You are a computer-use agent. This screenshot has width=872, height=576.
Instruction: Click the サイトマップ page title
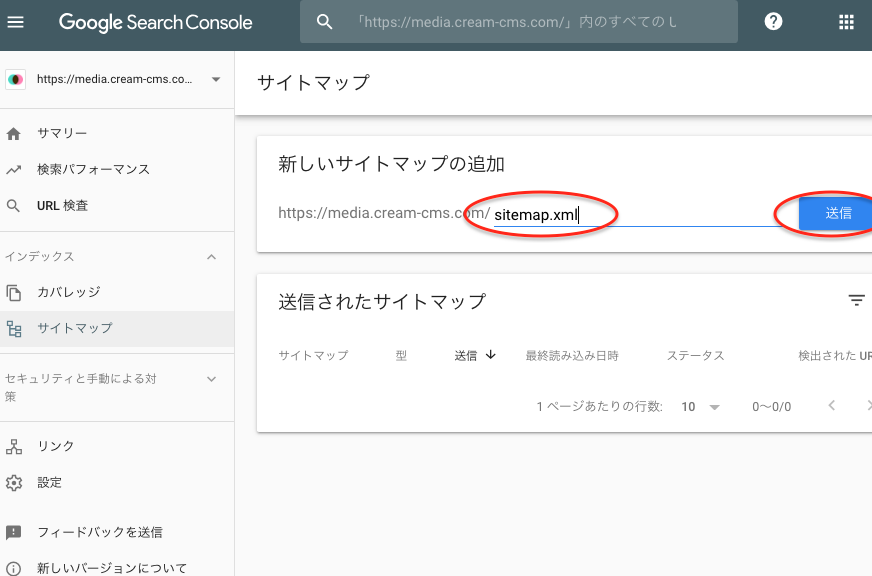313,82
